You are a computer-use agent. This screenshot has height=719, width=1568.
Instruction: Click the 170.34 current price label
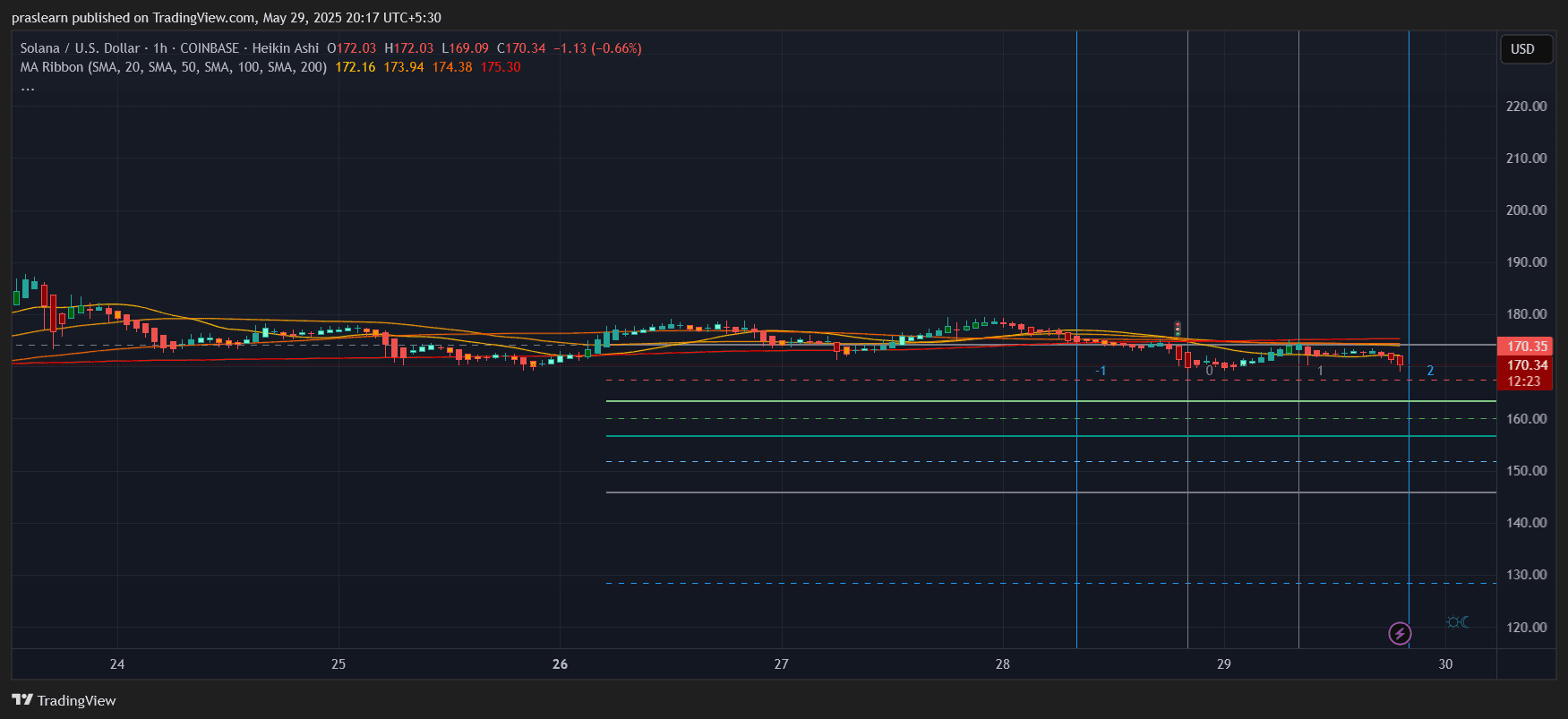(x=1526, y=364)
